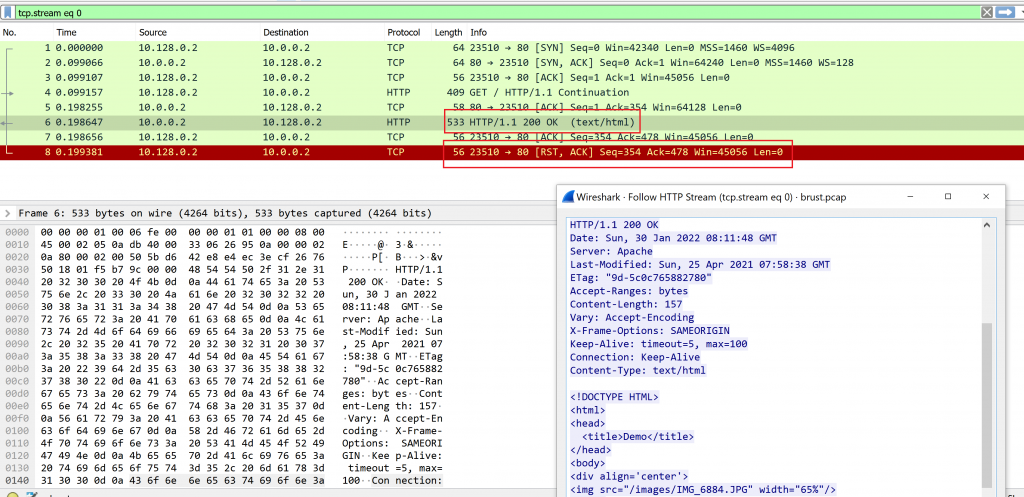Sort by the Info column header
This screenshot has width=1024, height=497.
point(479,32)
